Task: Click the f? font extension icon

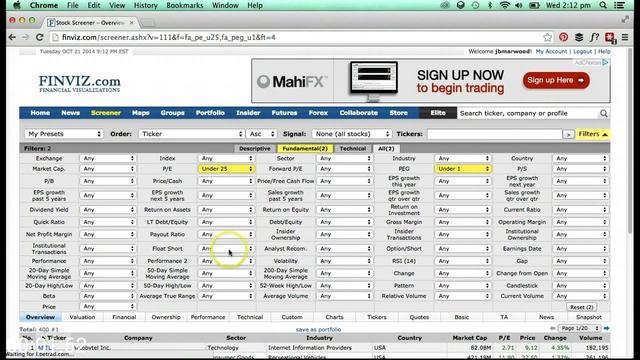Action: [594, 38]
